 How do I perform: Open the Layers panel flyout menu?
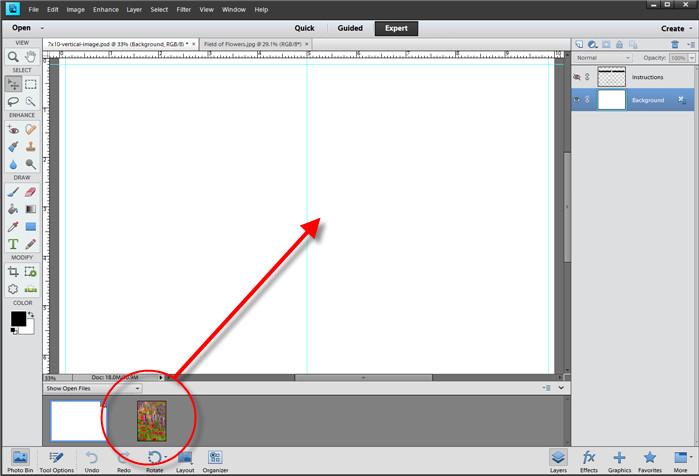(690, 44)
